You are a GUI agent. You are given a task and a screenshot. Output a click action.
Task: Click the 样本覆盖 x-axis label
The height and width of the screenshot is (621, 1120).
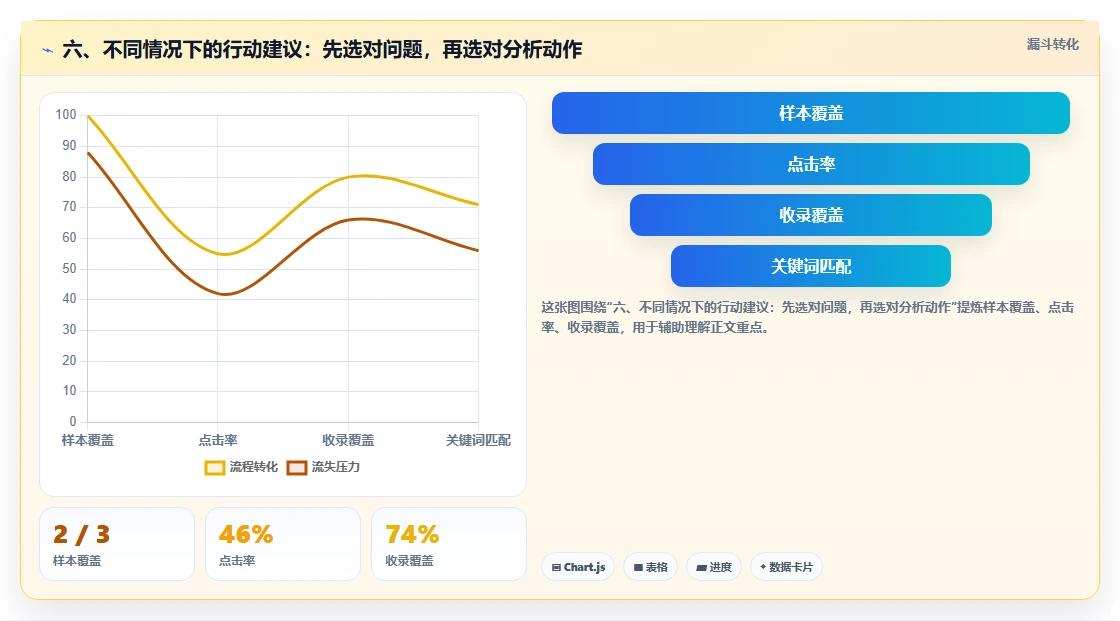click(88, 440)
